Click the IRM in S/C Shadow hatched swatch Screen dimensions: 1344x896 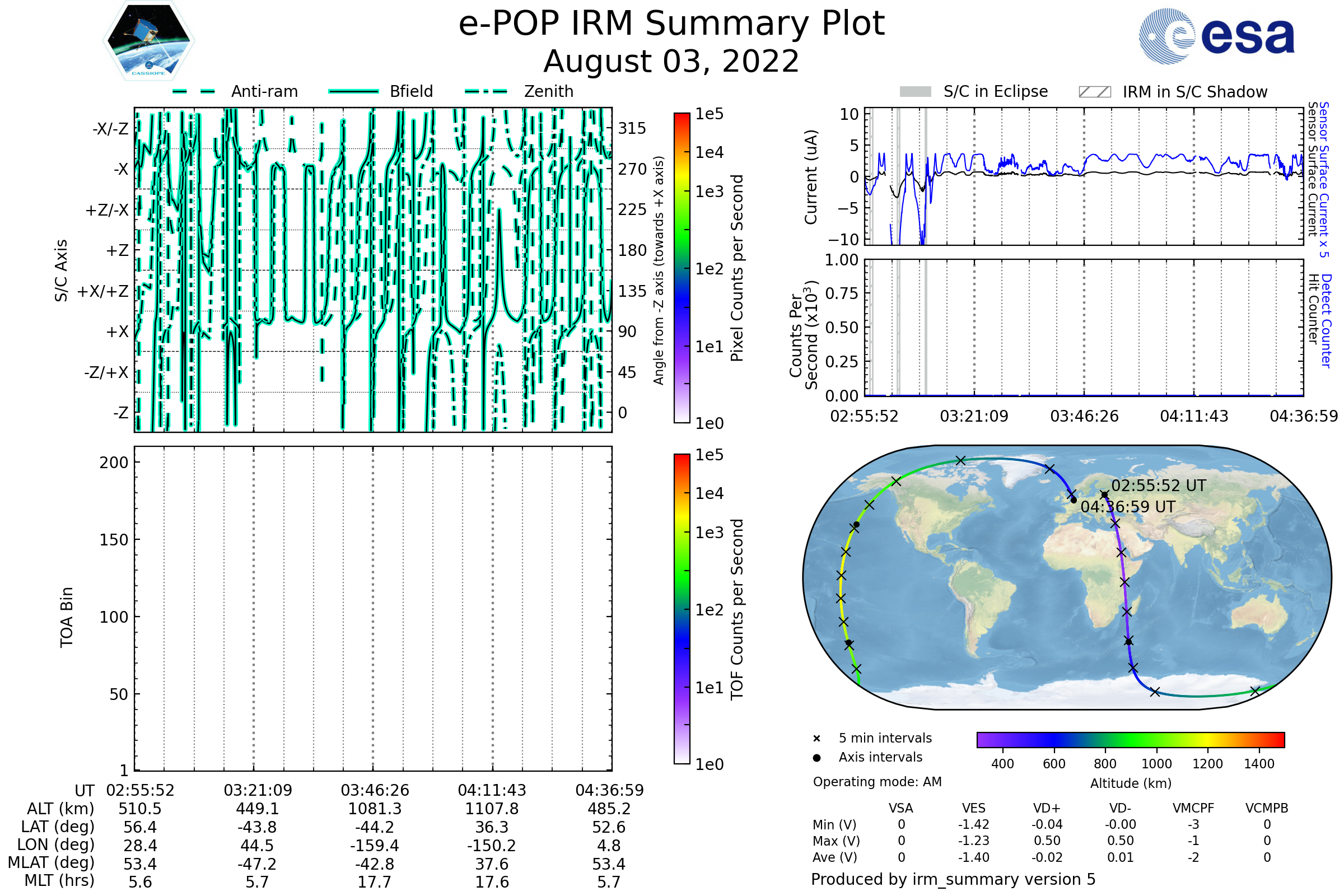(1094, 92)
